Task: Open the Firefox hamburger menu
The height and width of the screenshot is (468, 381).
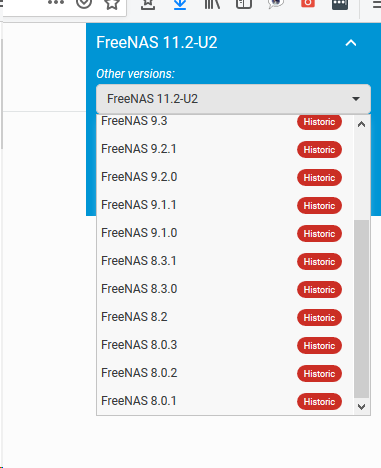Action: 376,4
